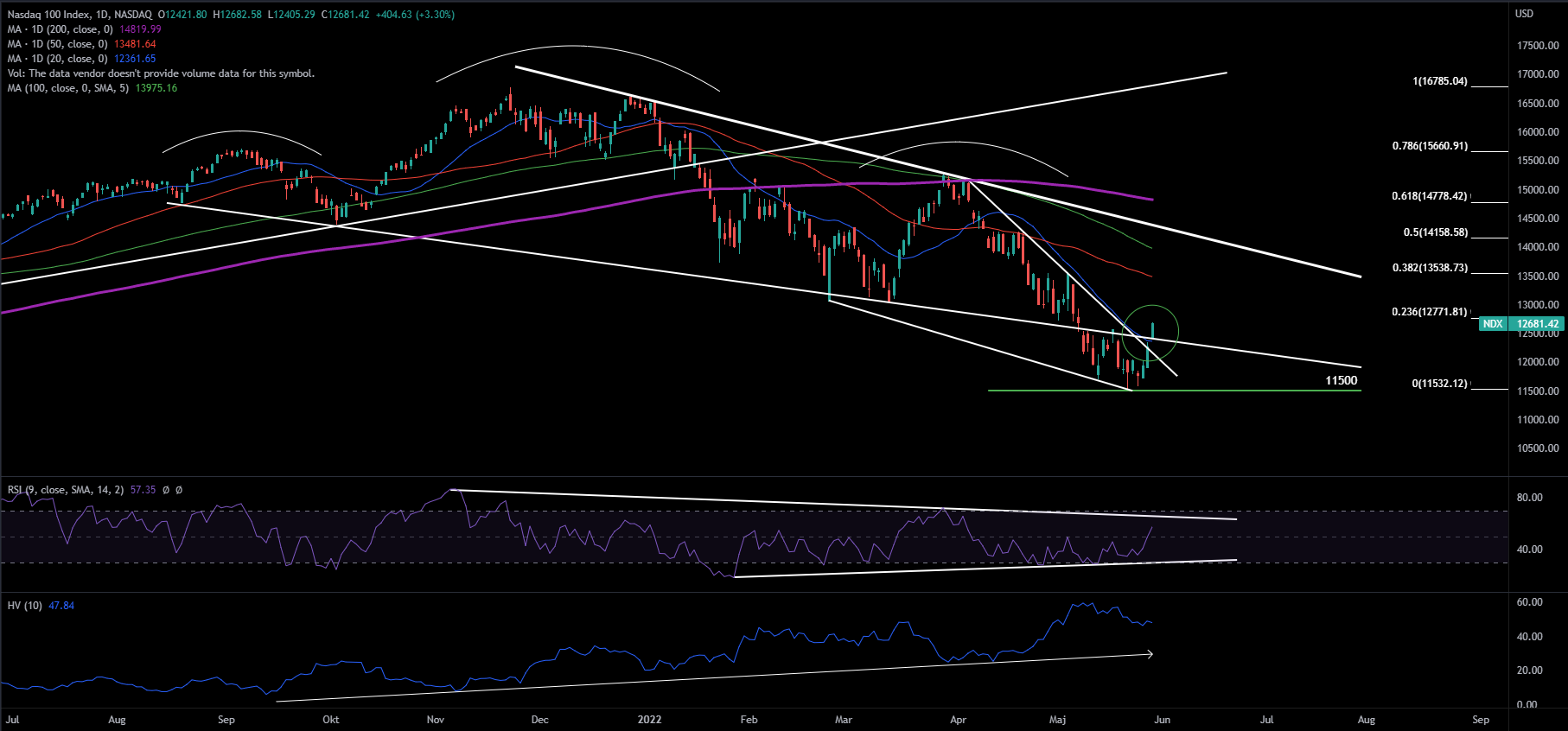Screen dimensions: 1568x731
Task: Click the Vol indicator legend message
Action: coord(161,73)
